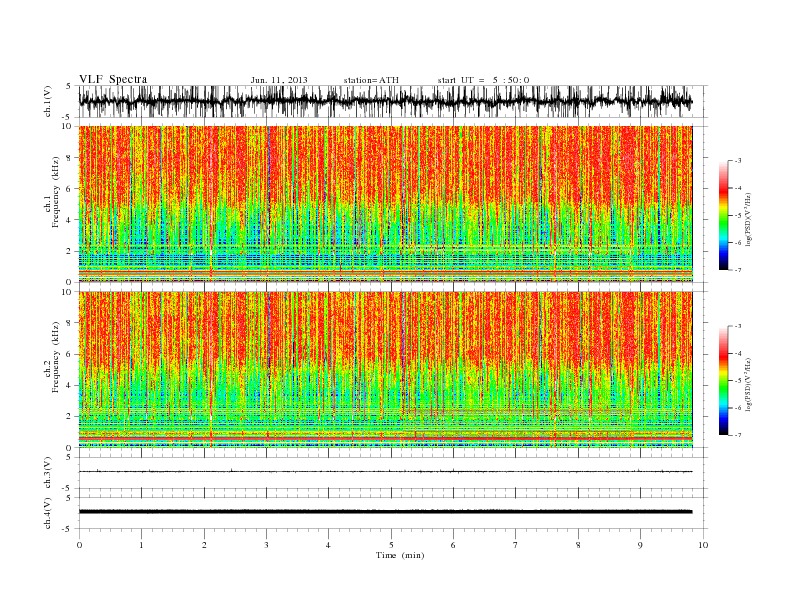Click the time axis tick label '0'
This screenshot has width=792, height=612.
79,545
